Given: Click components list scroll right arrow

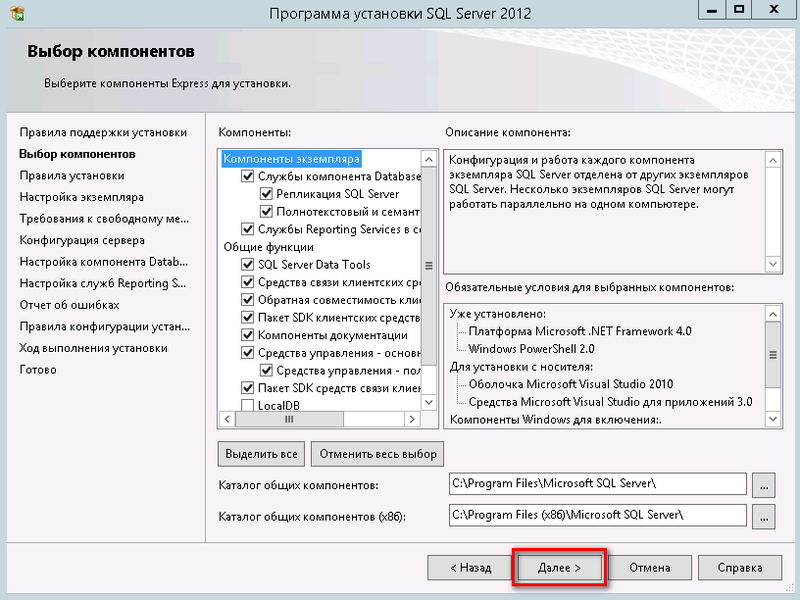Looking at the screenshot, I should [412, 419].
